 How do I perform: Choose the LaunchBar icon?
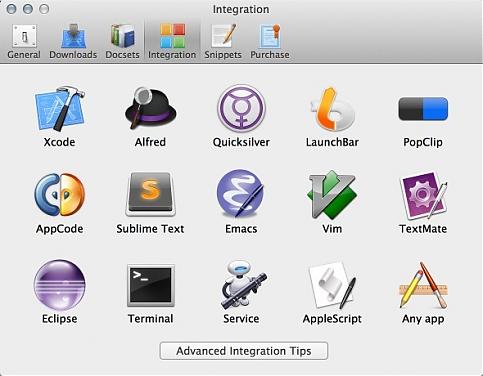(x=332, y=109)
